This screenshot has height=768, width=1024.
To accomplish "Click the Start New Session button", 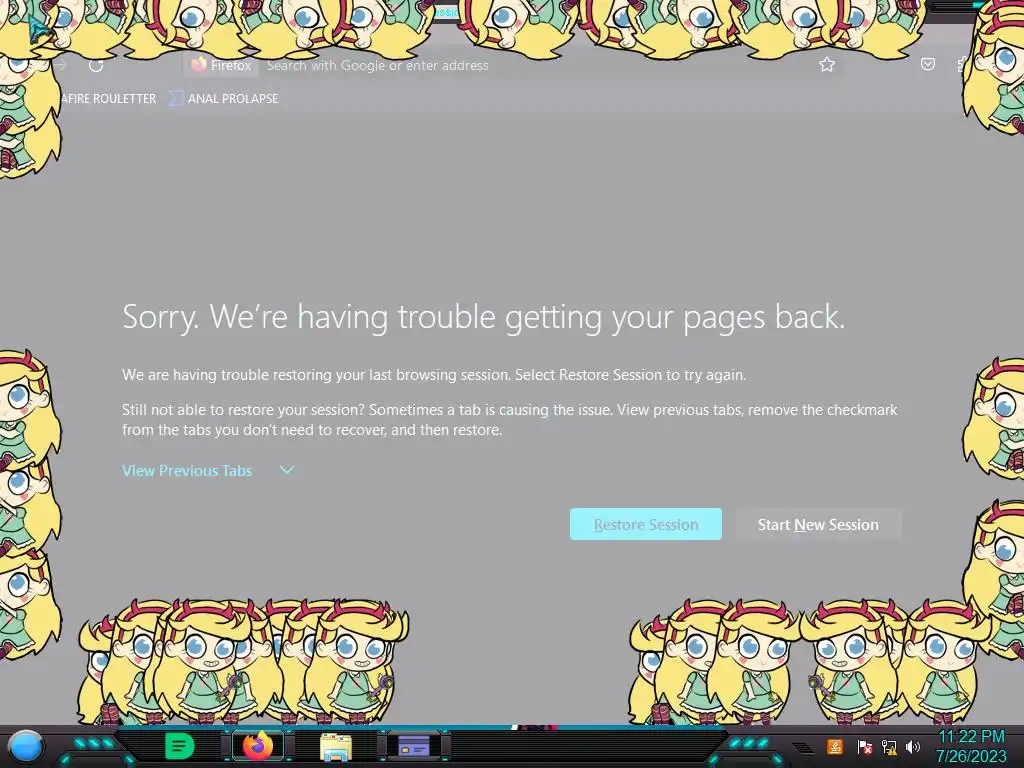I will [x=818, y=524].
